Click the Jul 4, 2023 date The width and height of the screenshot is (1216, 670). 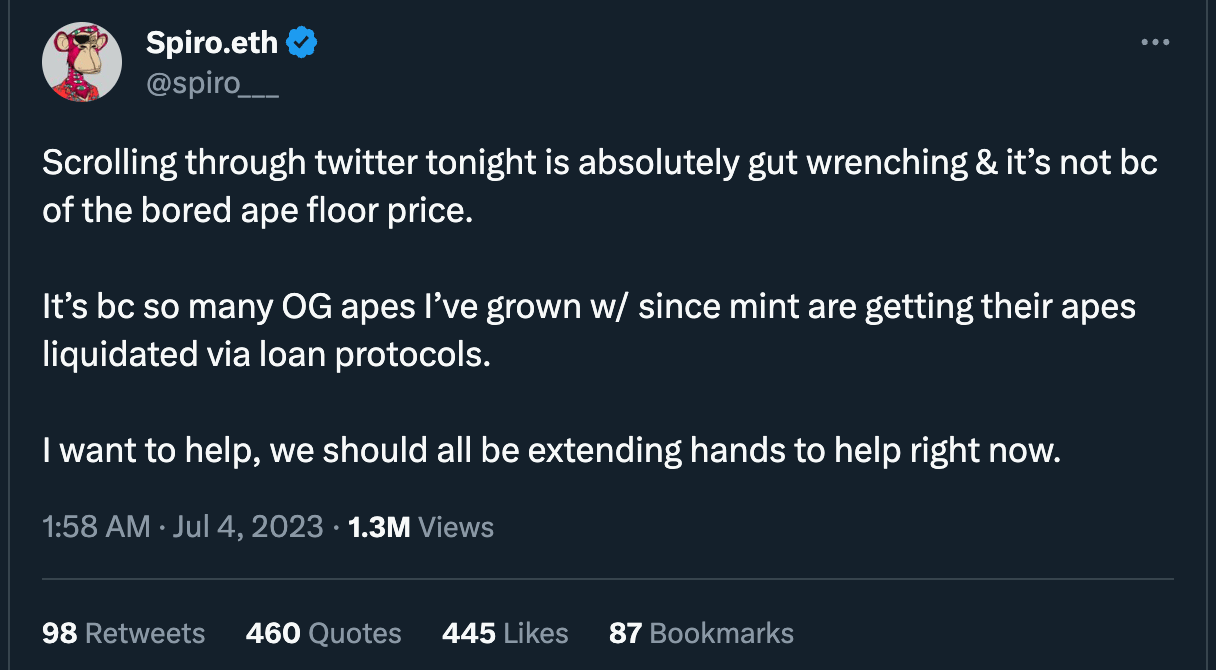pos(247,527)
